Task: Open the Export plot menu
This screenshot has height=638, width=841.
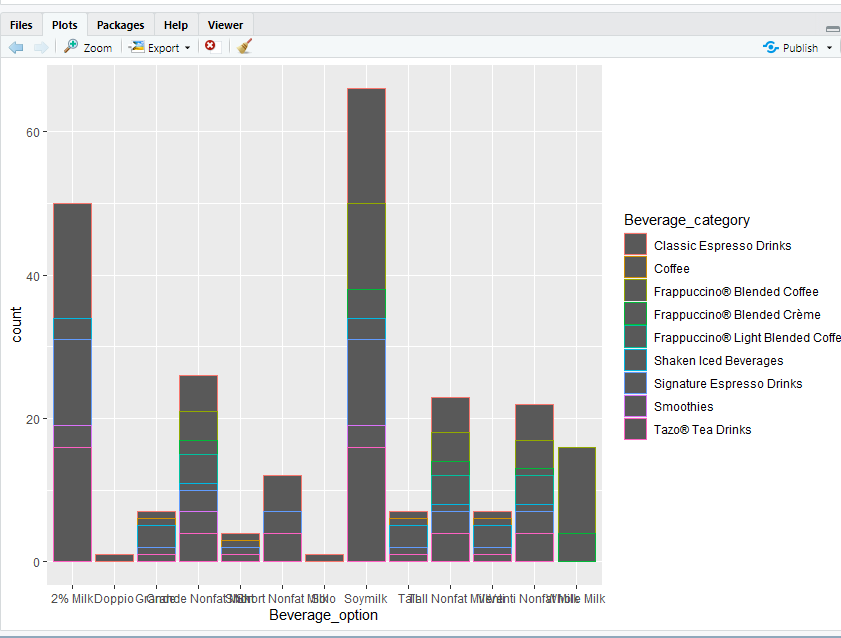Action: [x=160, y=47]
